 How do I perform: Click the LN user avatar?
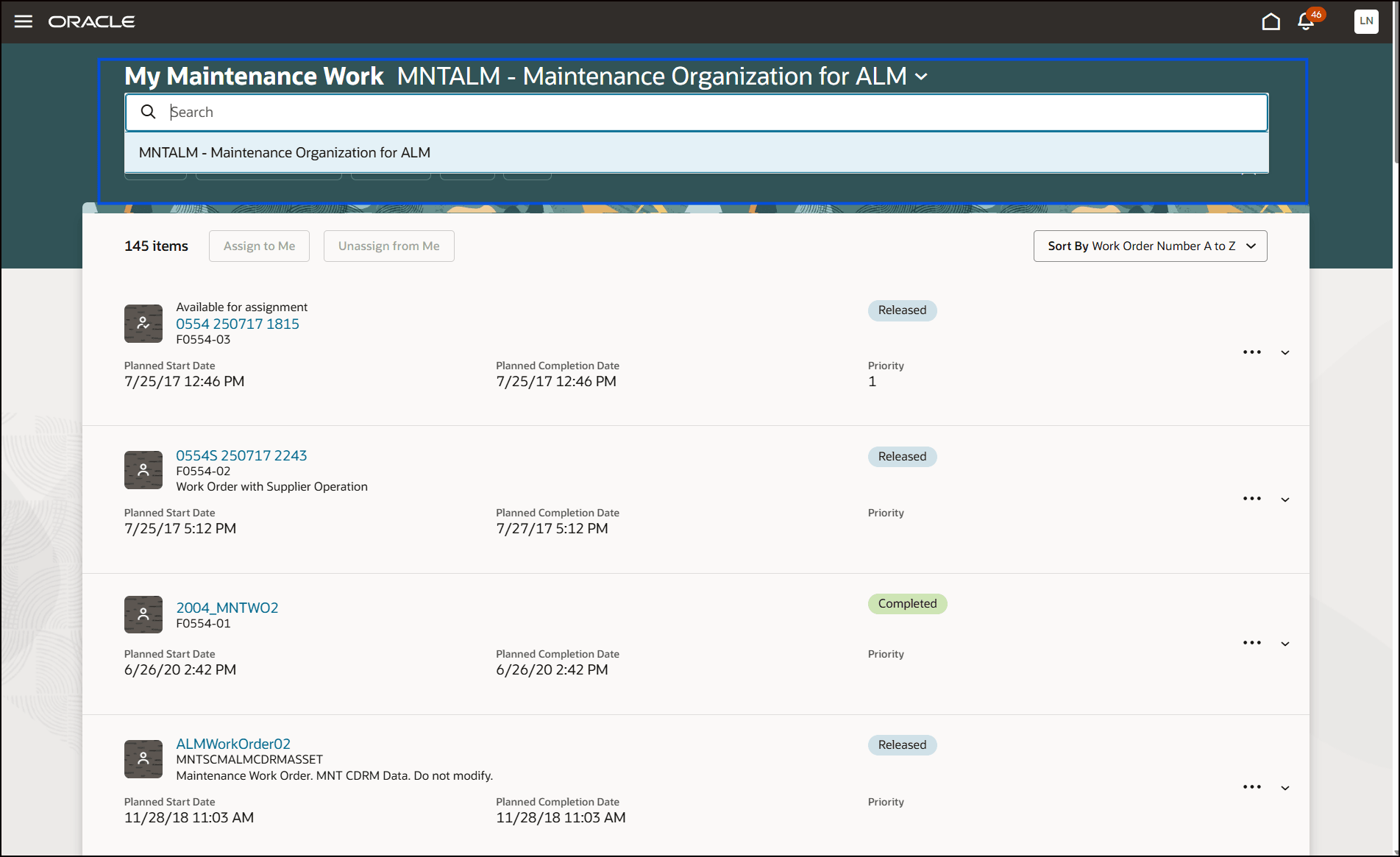pos(1366,21)
